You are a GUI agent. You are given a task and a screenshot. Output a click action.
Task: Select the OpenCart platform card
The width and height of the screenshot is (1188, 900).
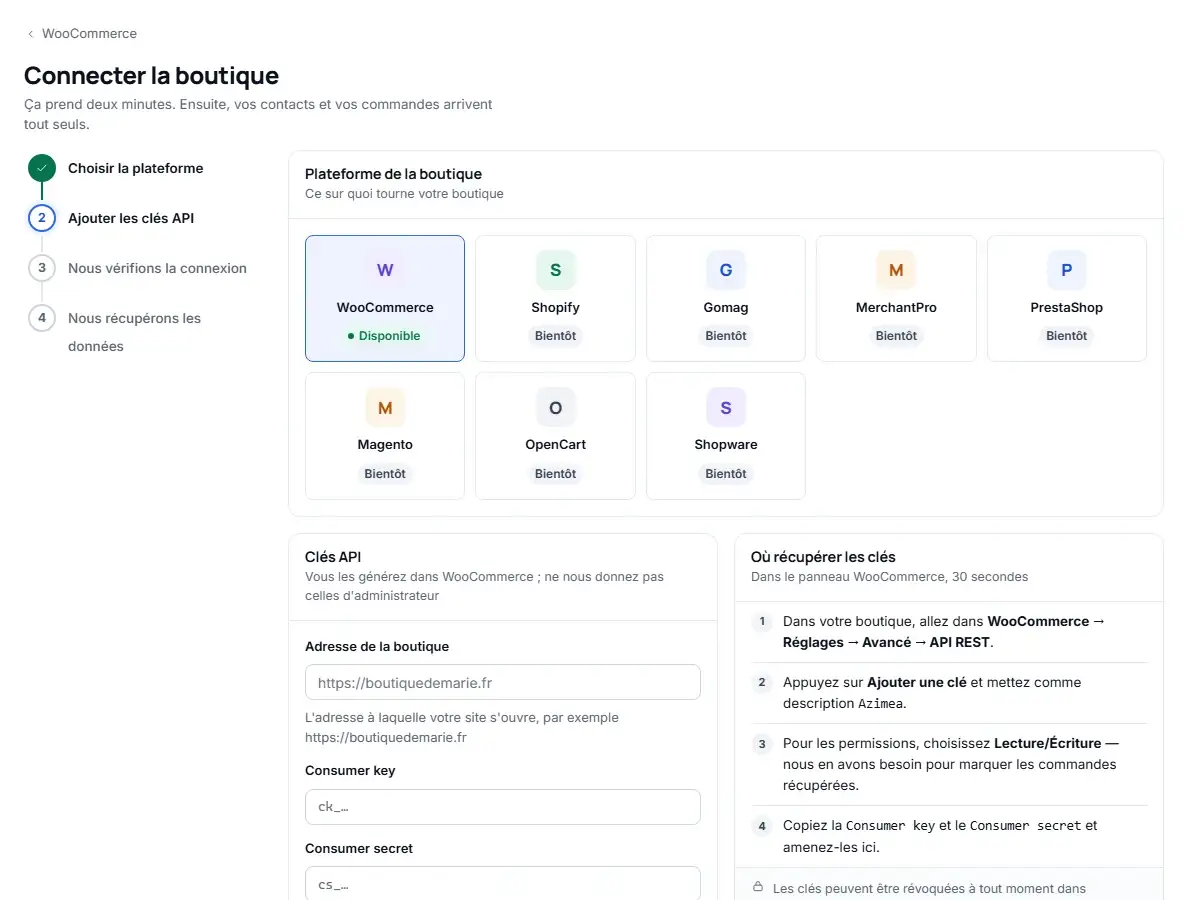tap(555, 436)
